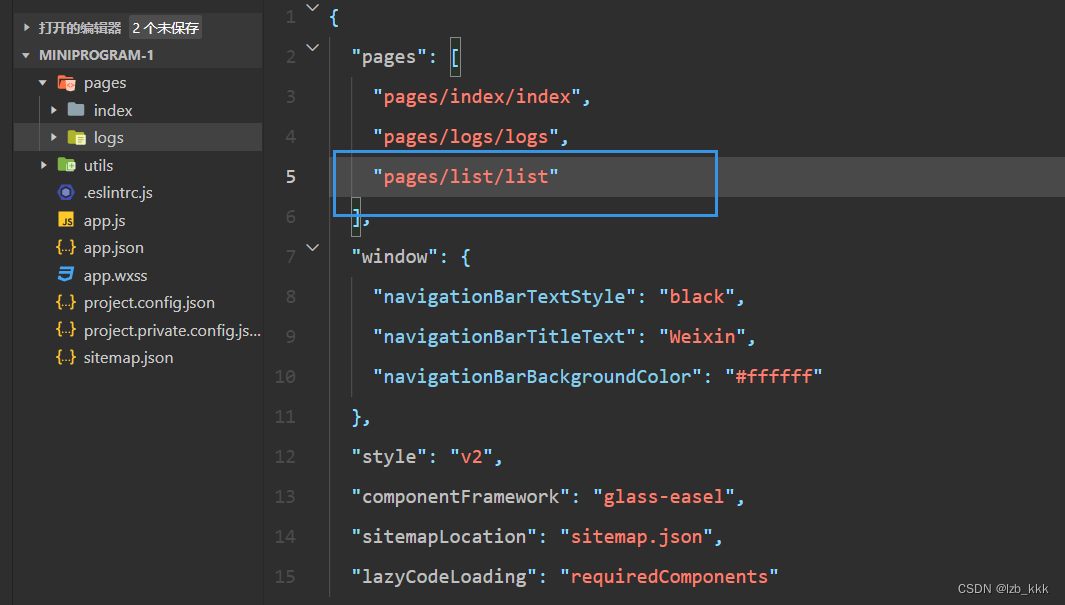Click the "navigationBarBackgroundColor" key
The width and height of the screenshot is (1065, 605).
(x=537, y=377)
